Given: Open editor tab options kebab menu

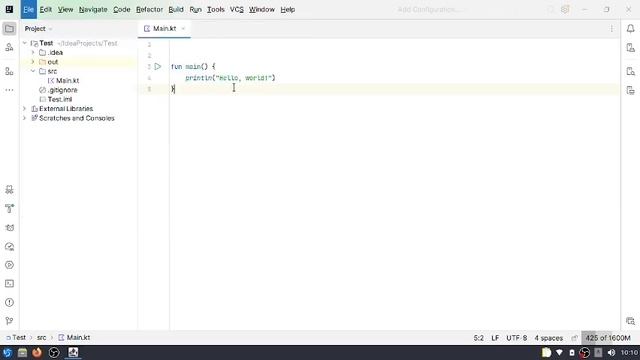Looking at the screenshot, I should point(611,29).
